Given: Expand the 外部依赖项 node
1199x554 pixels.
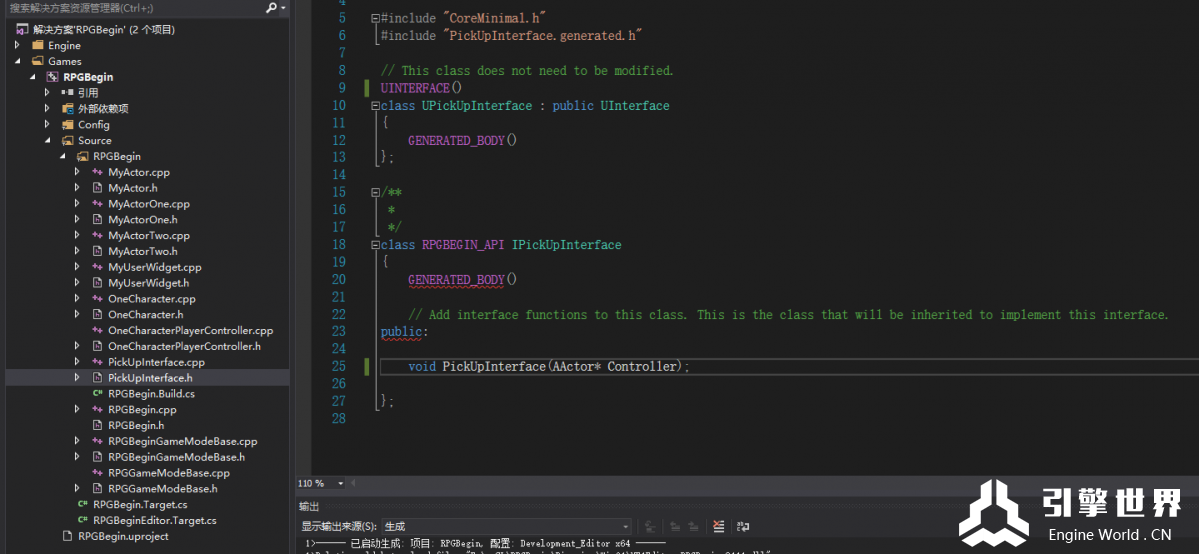Looking at the screenshot, I should (x=47, y=109).
